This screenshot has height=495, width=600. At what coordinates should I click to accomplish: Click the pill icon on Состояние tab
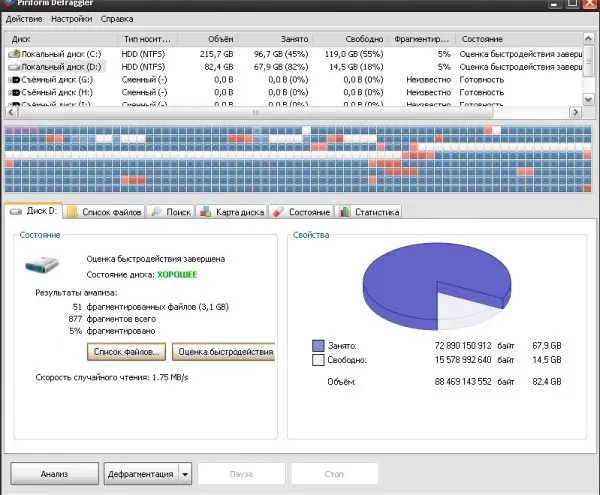click(x=278, y=212)
